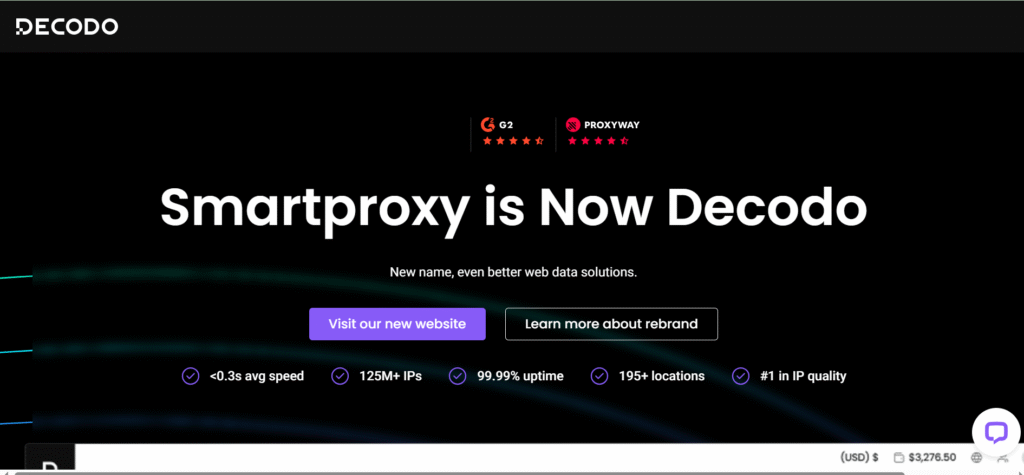This screenshot has width=1024, height=475.
Task: Click checkmark icon beside 195+ locations
Action: pyautogui.click(x=600, y=376)
